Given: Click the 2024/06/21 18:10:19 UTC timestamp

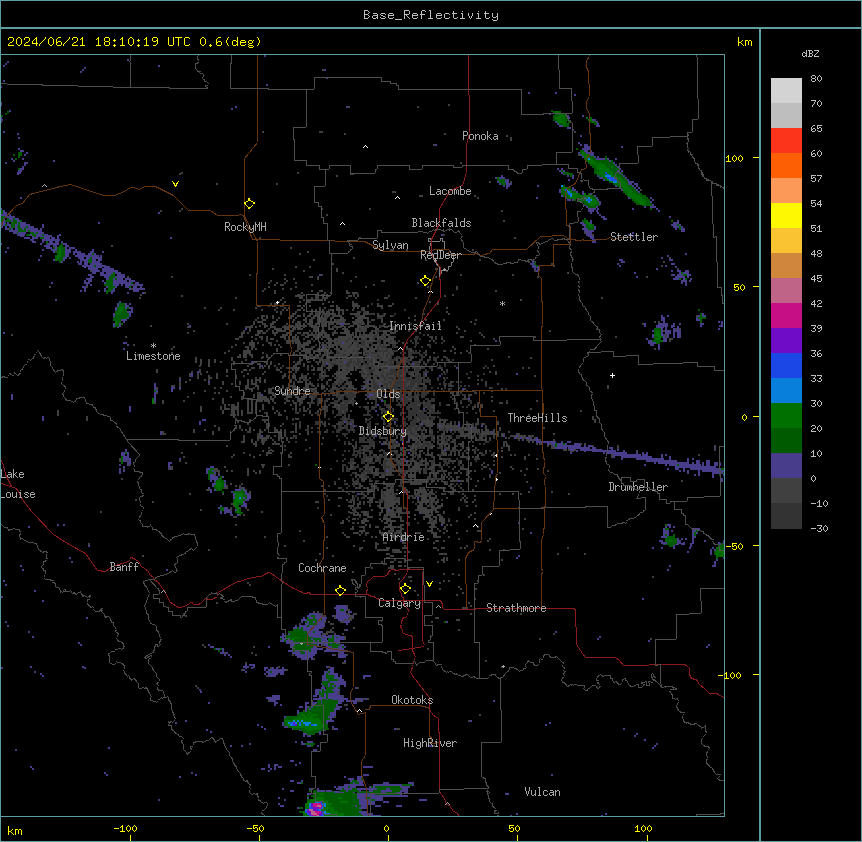Looking at the screenshot, I should [134, 42].
